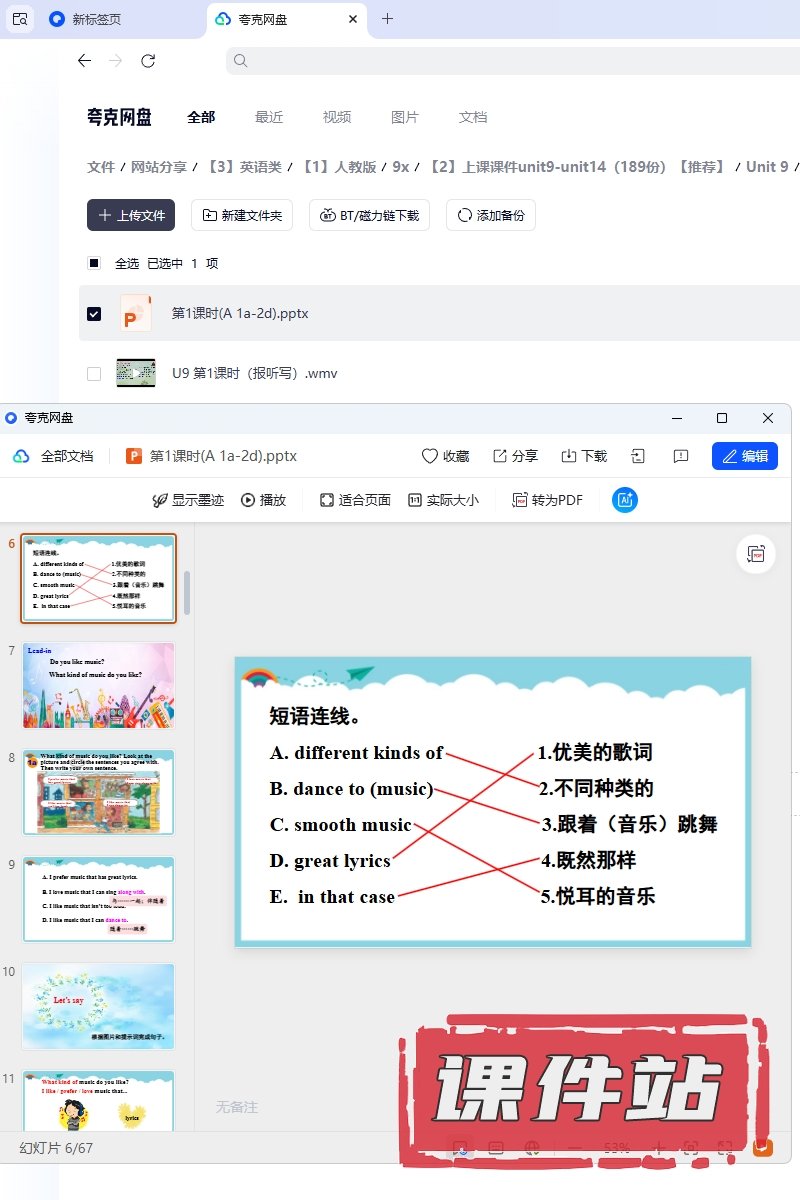
Task: Open a new browser tab with plus
Action: pos(388,19)
